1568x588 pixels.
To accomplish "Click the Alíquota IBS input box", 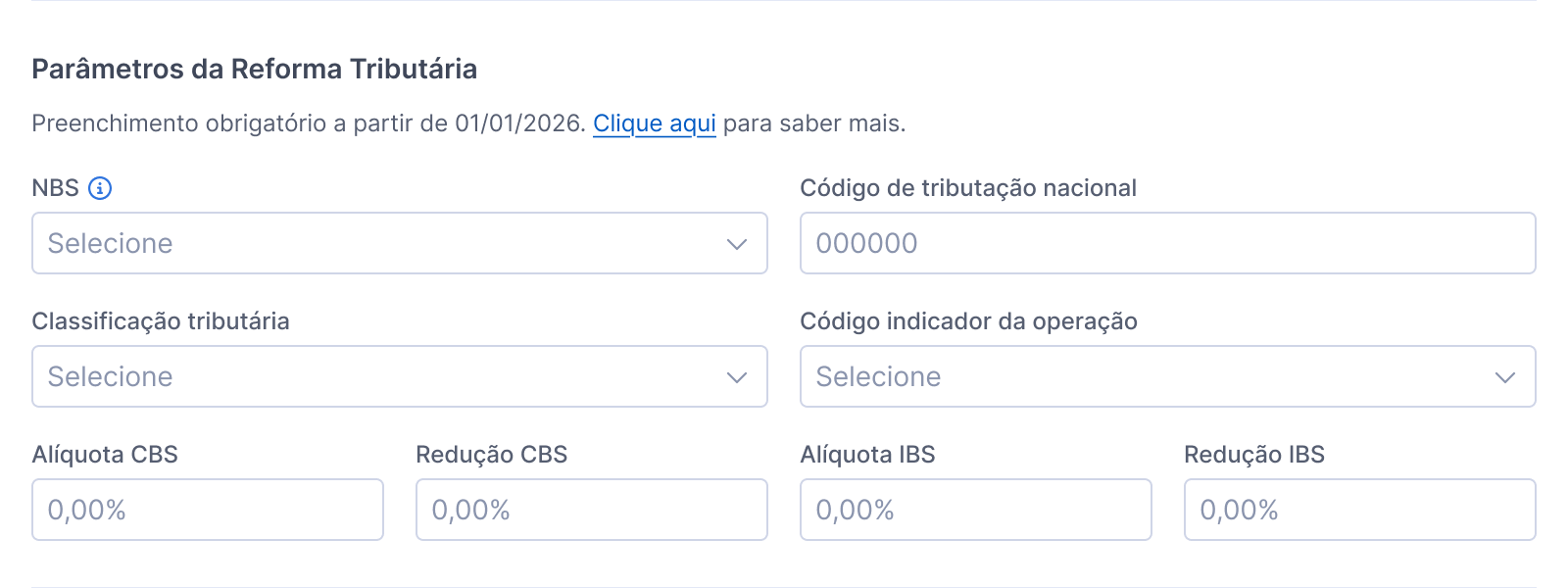I will click(x=975, y=510).
